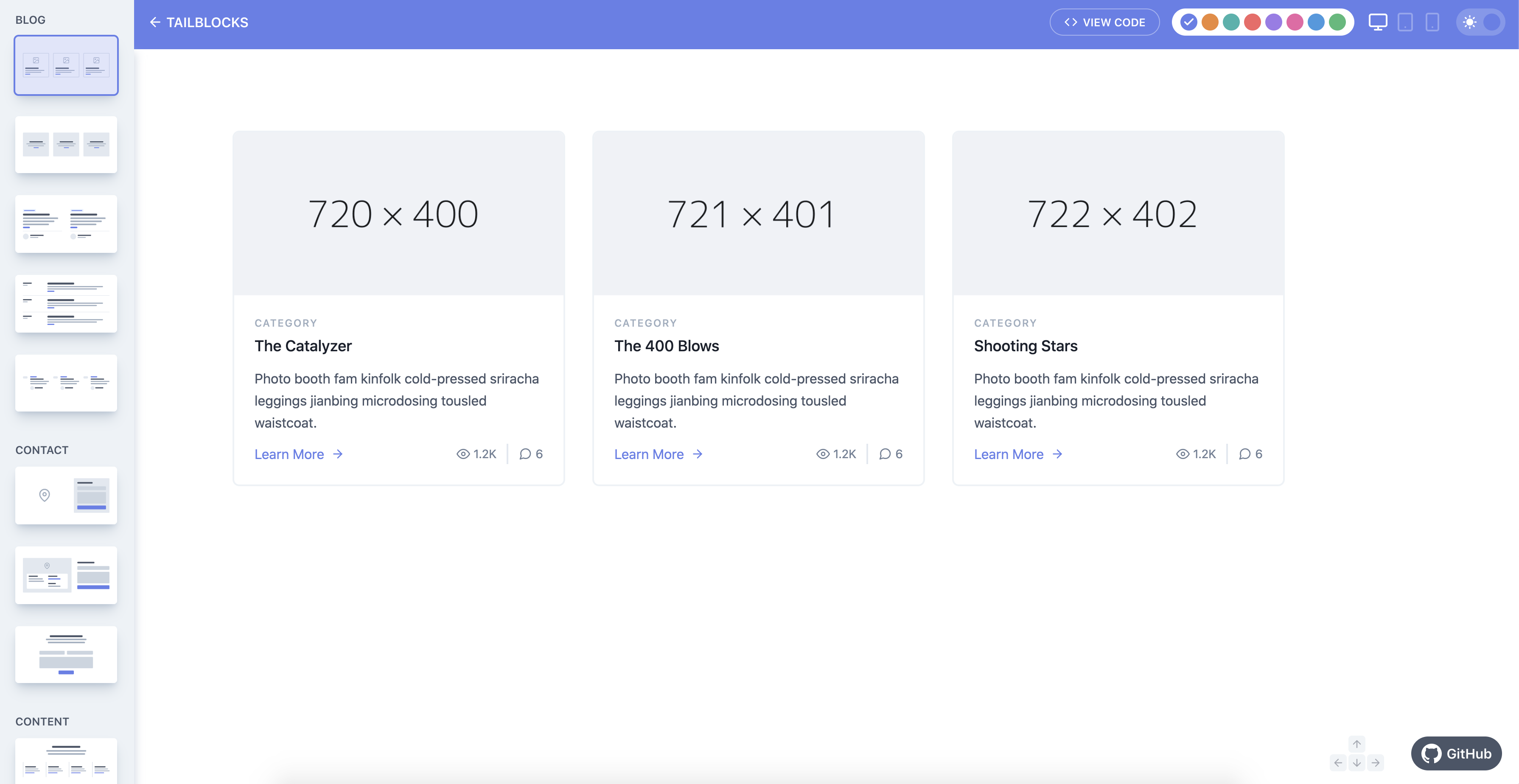This screenshot has width=1519, height=784.
Task: Toggle dark mode switch
Action: 1480,22
